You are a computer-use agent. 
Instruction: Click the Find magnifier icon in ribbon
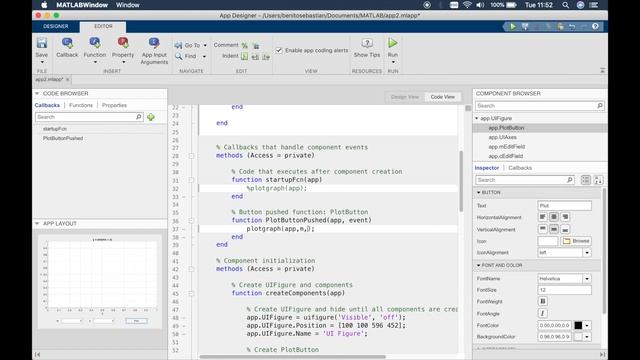tap(178, 56)
